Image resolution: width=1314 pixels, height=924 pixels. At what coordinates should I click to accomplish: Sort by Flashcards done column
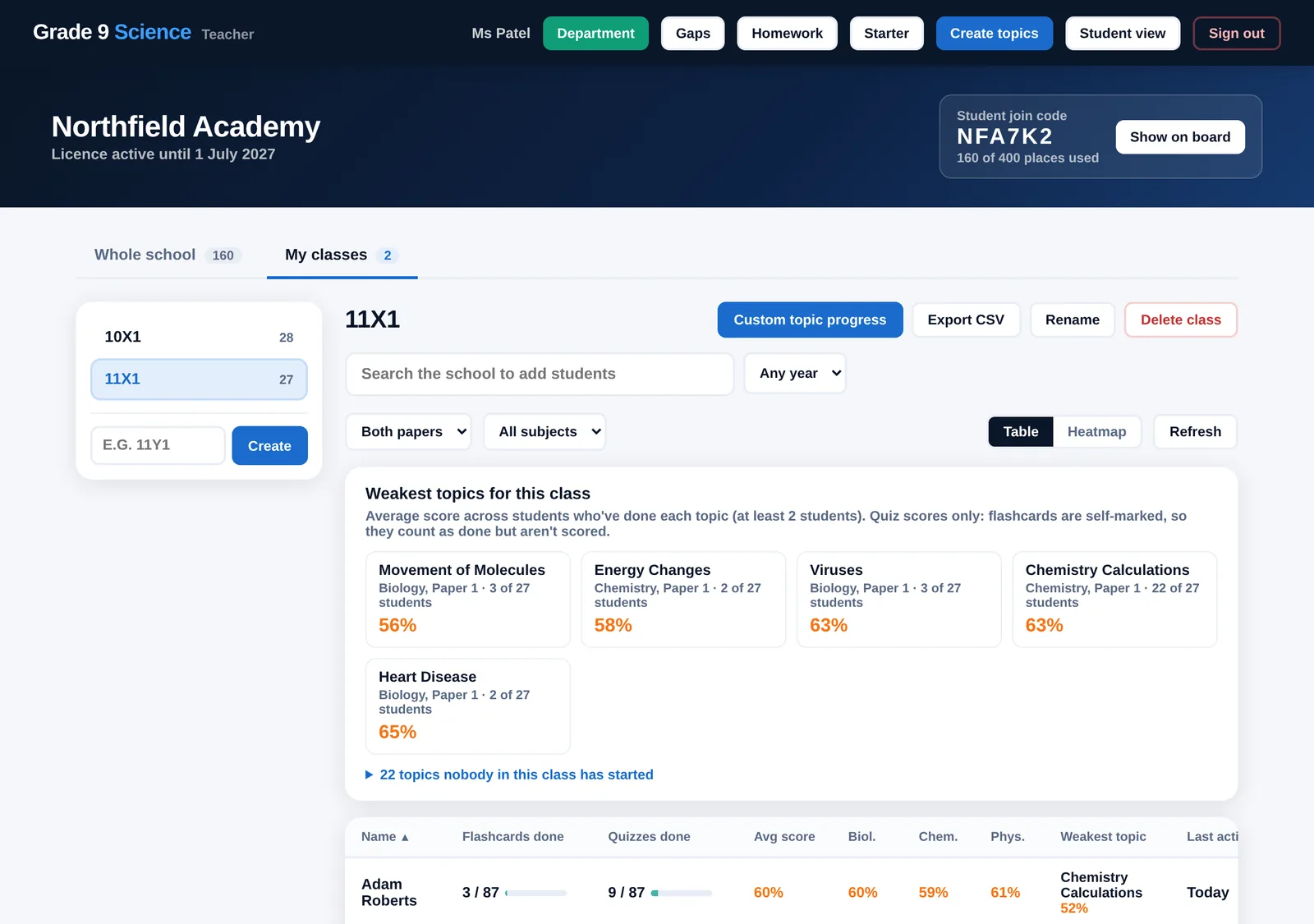[x=512, y=837]
